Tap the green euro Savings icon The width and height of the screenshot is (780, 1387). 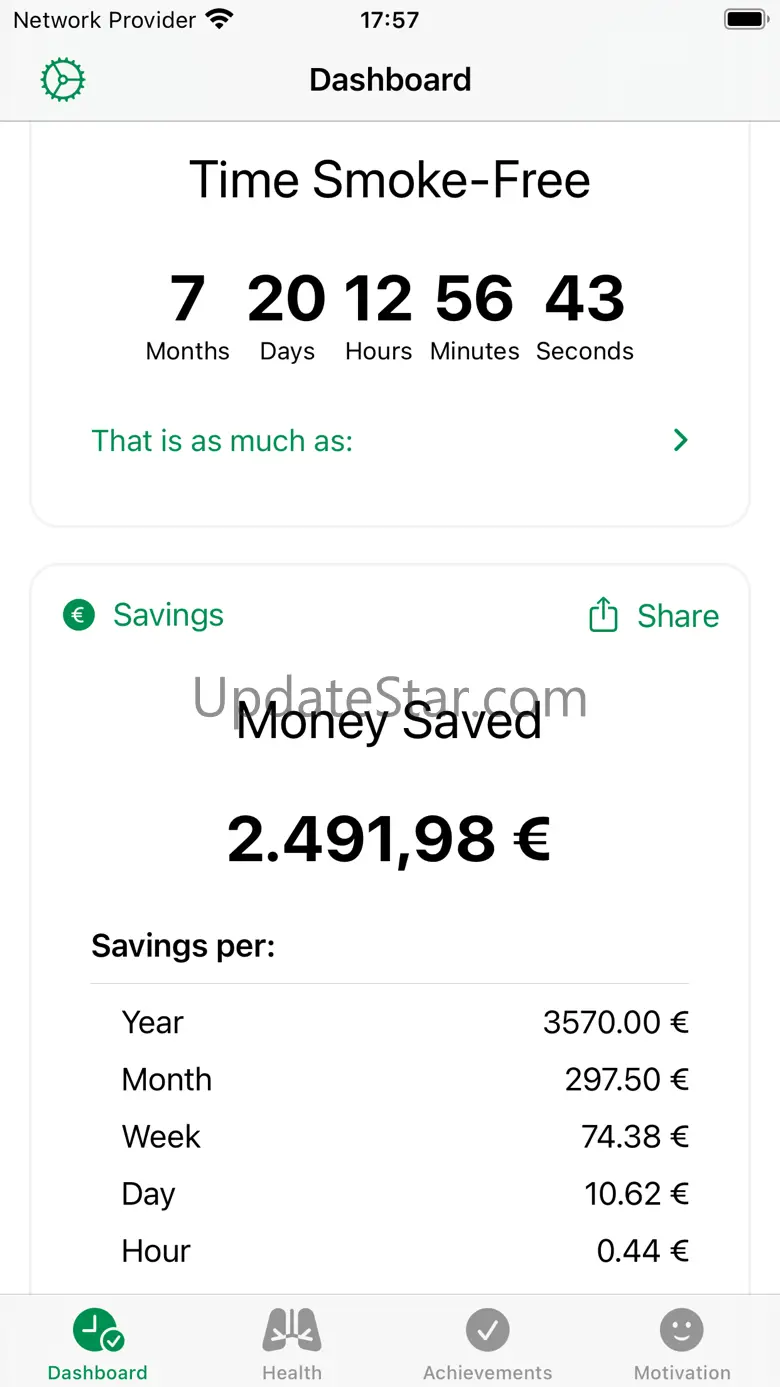pyautogui.click(x=79, y=615)
